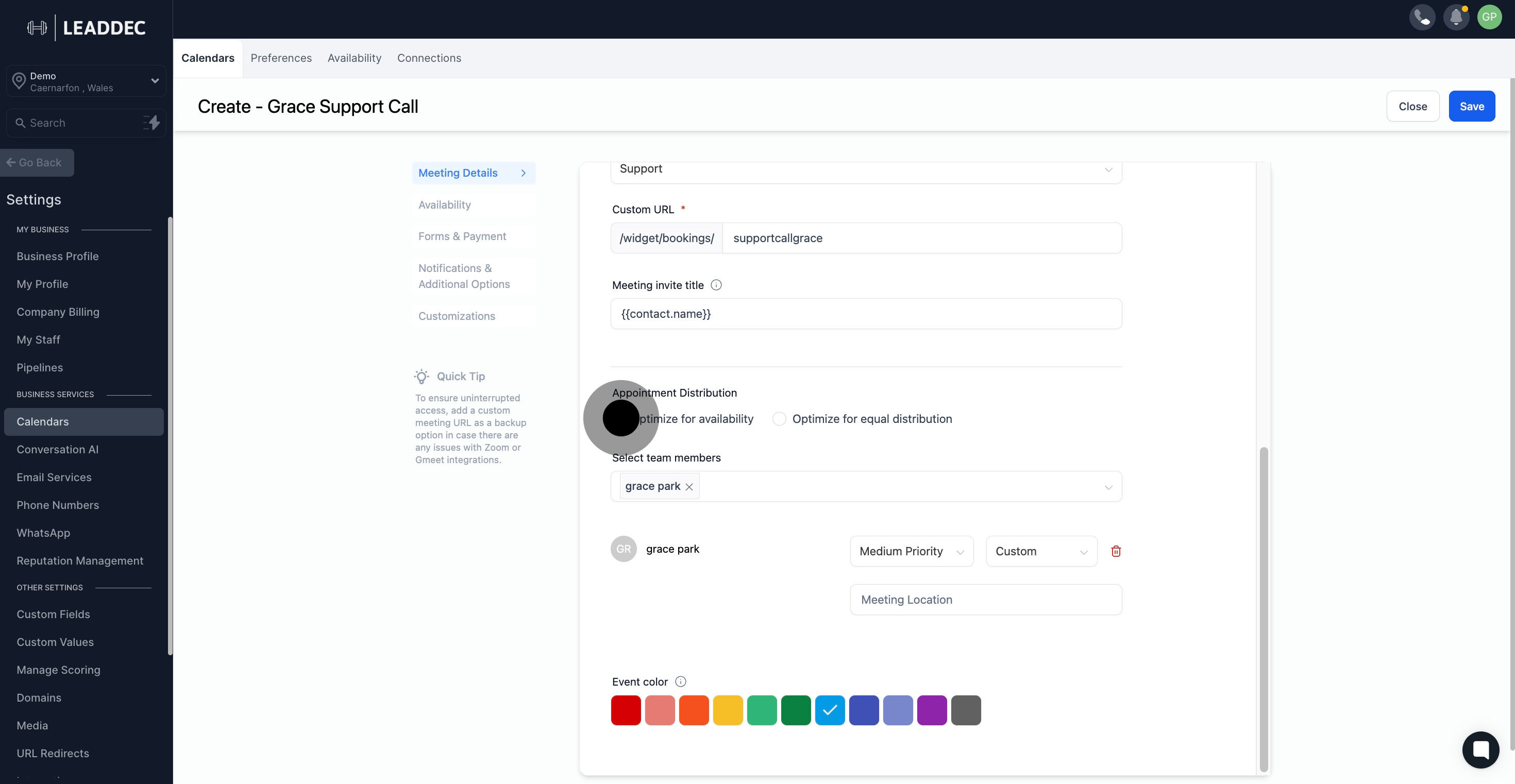This screenshot has height=784, width=1515.
Task: Open the Medium Priority dropdown
Action: click(912, 551)
